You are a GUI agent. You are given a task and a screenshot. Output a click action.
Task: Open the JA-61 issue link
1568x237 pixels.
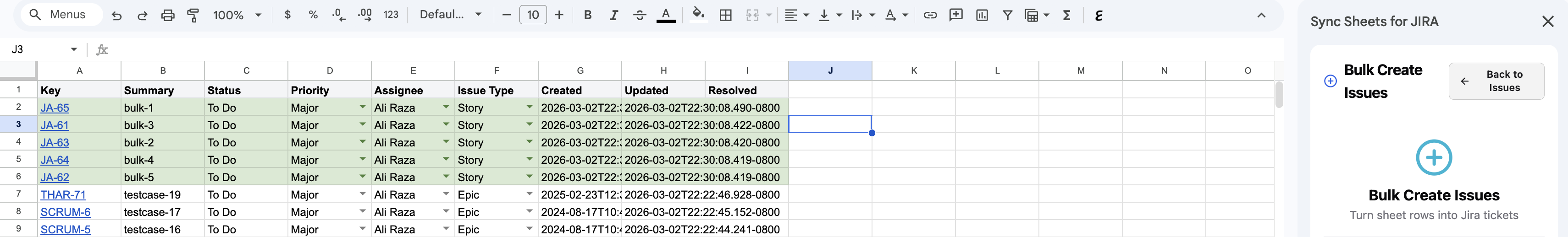pos(54,125)
